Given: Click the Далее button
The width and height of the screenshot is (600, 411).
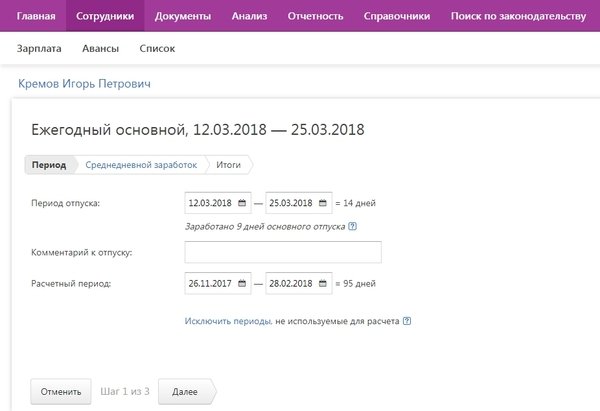Looking at the screenshot, I should coord(185,392).
